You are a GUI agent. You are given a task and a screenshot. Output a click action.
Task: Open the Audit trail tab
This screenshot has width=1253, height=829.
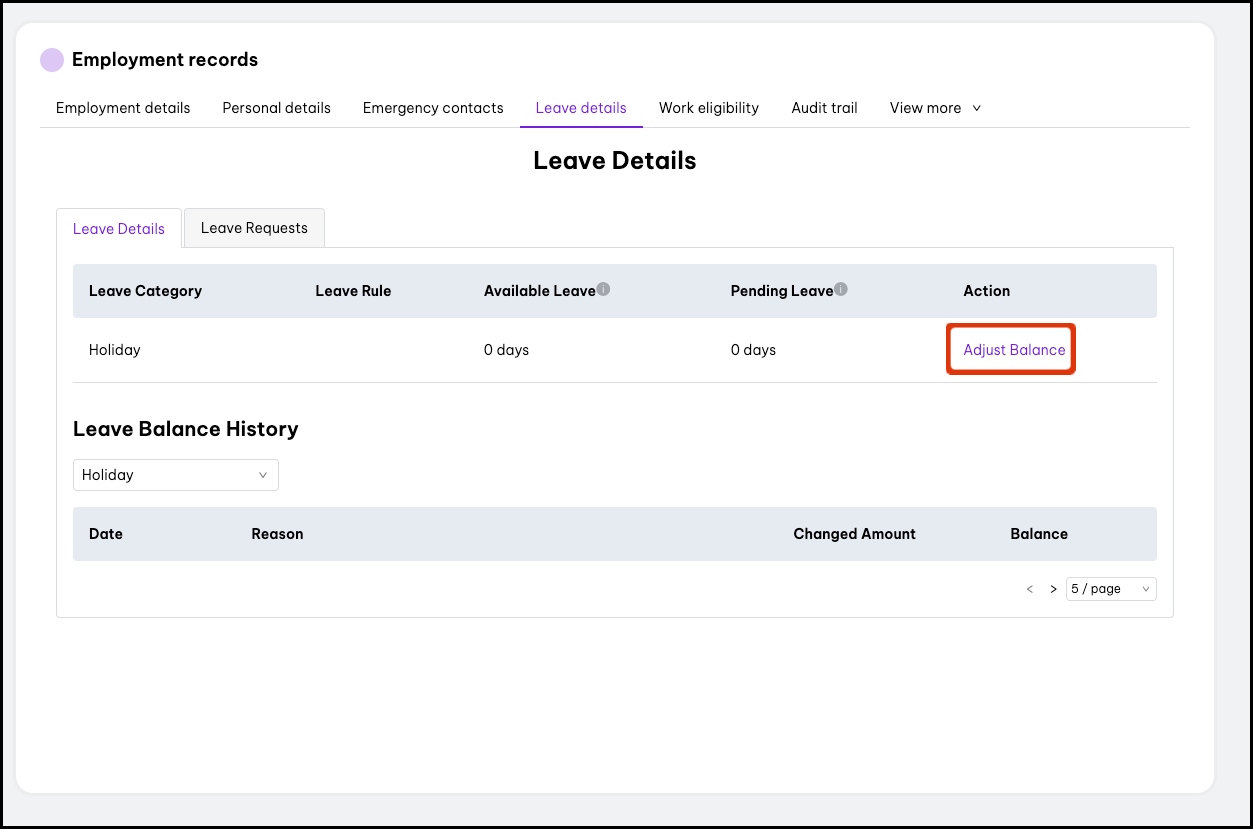[x=824, y=108]
